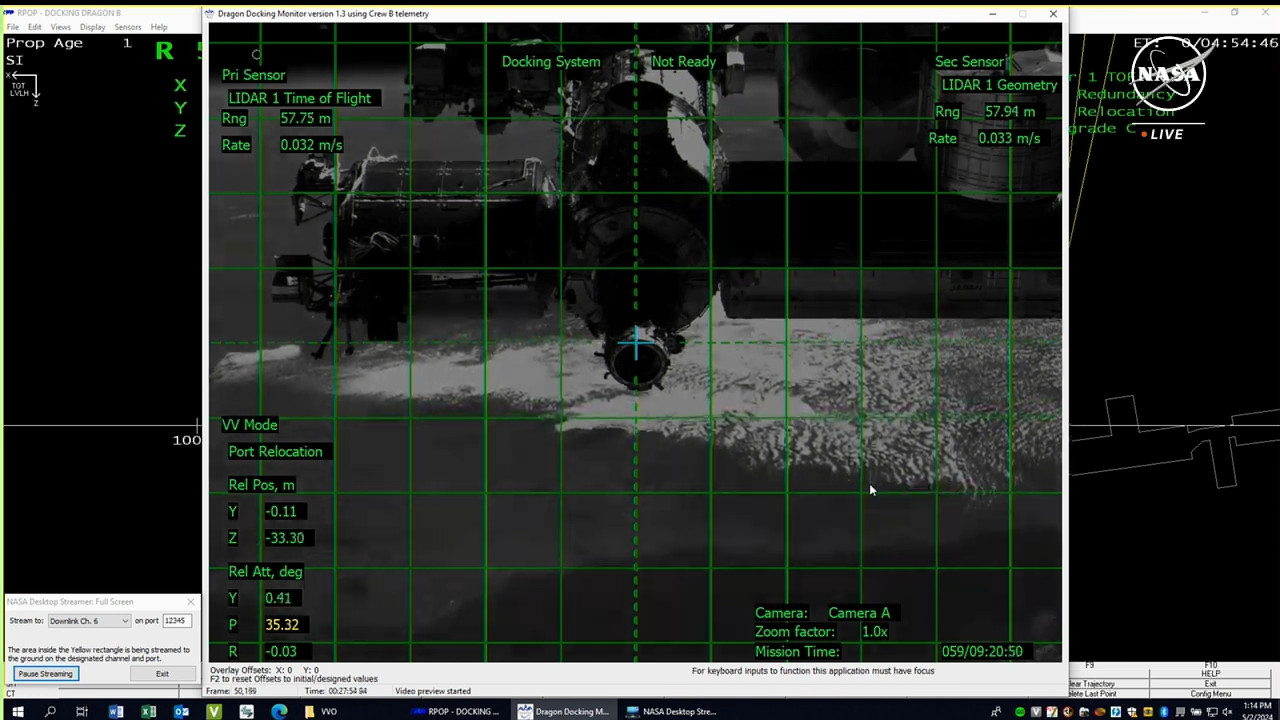Open the Display menu in RPOP
The height and width of the screenshot is (720, 1280).
click(x=93, y=27)
